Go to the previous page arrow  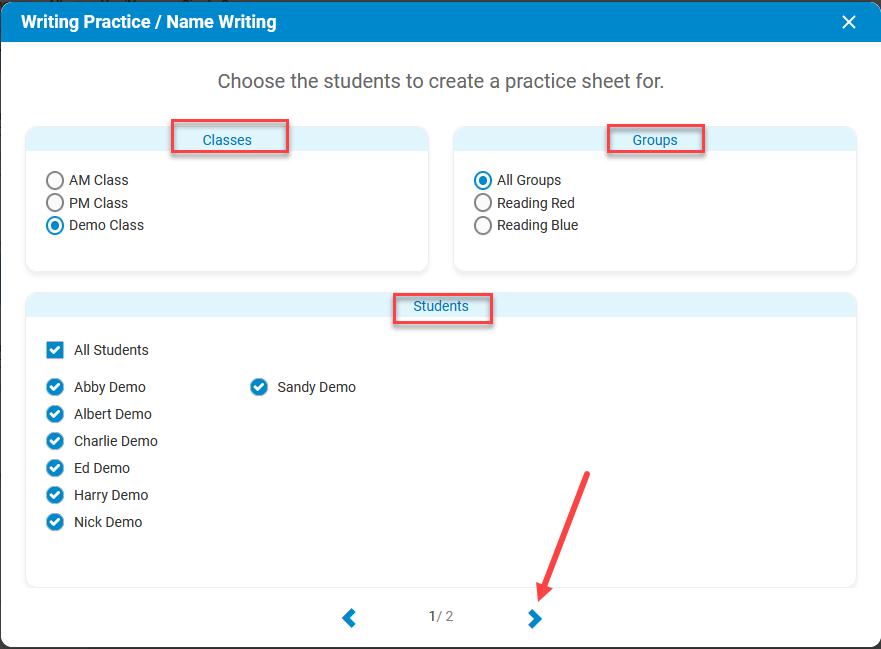(349, 618)
